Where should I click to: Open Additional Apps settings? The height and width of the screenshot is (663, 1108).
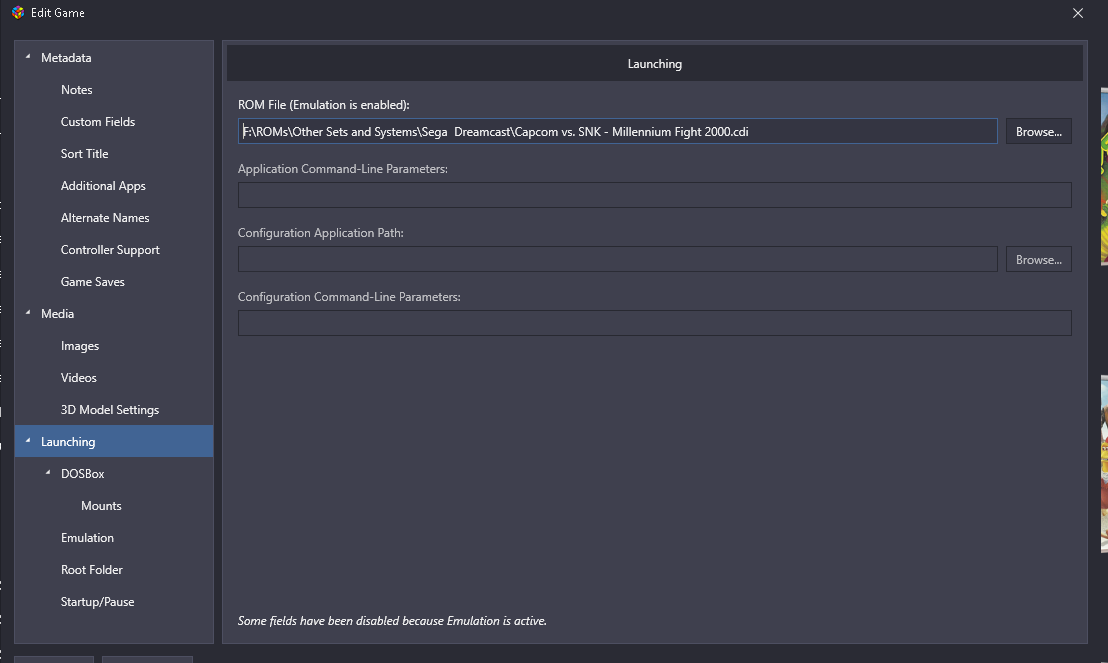click(x=103, y=186)
